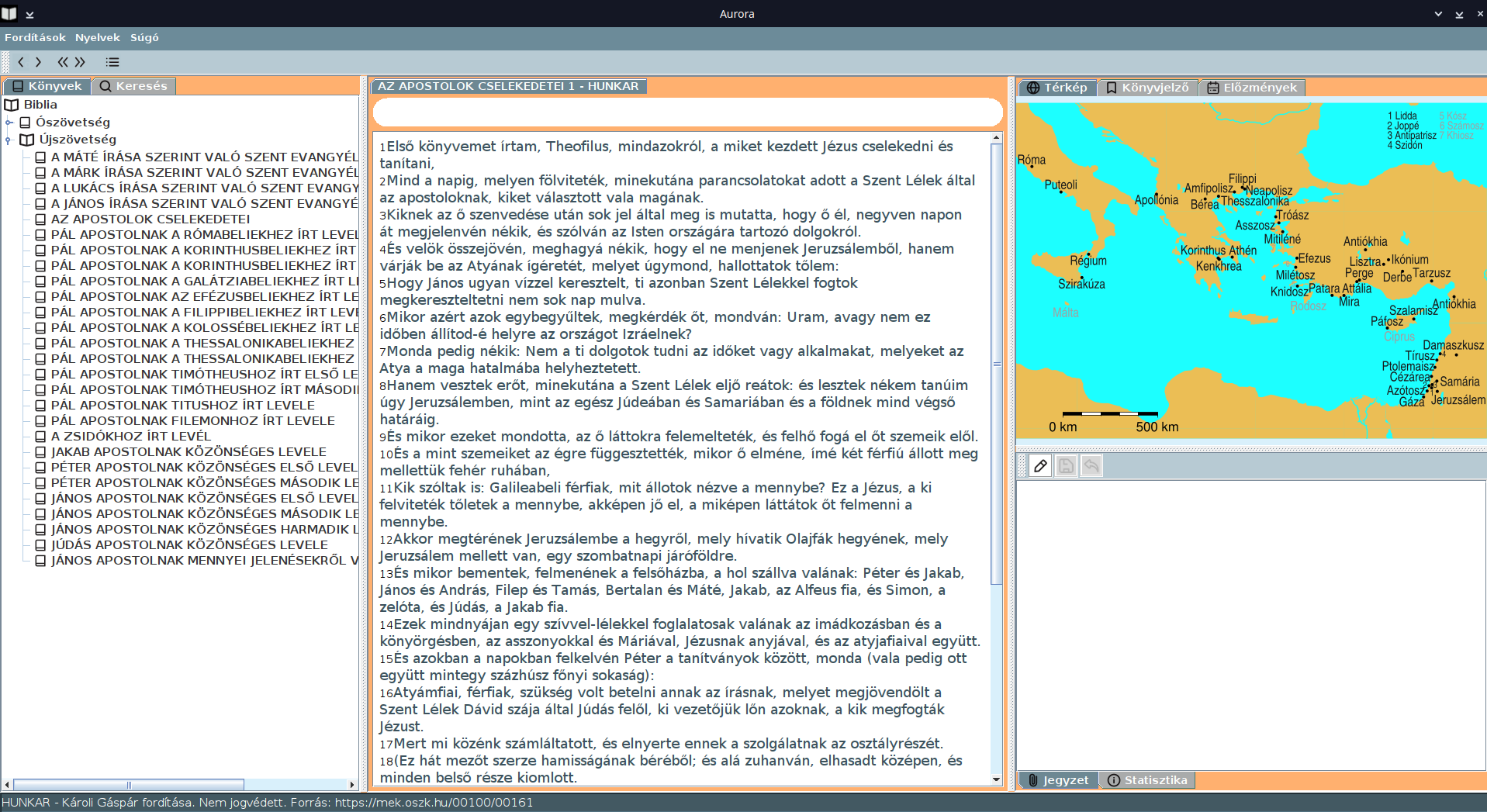Click the tree scrollbar right arrow
This screenshot has height=812, width=1487.
(352, 785)
